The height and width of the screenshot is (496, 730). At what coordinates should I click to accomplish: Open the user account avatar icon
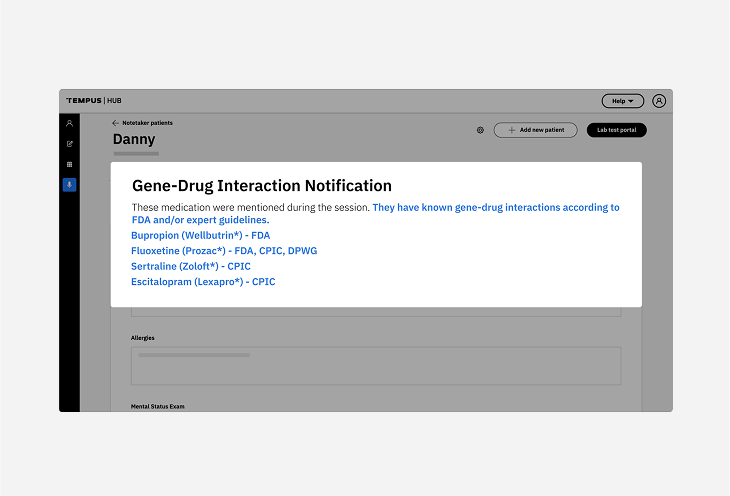pos(659,101)
